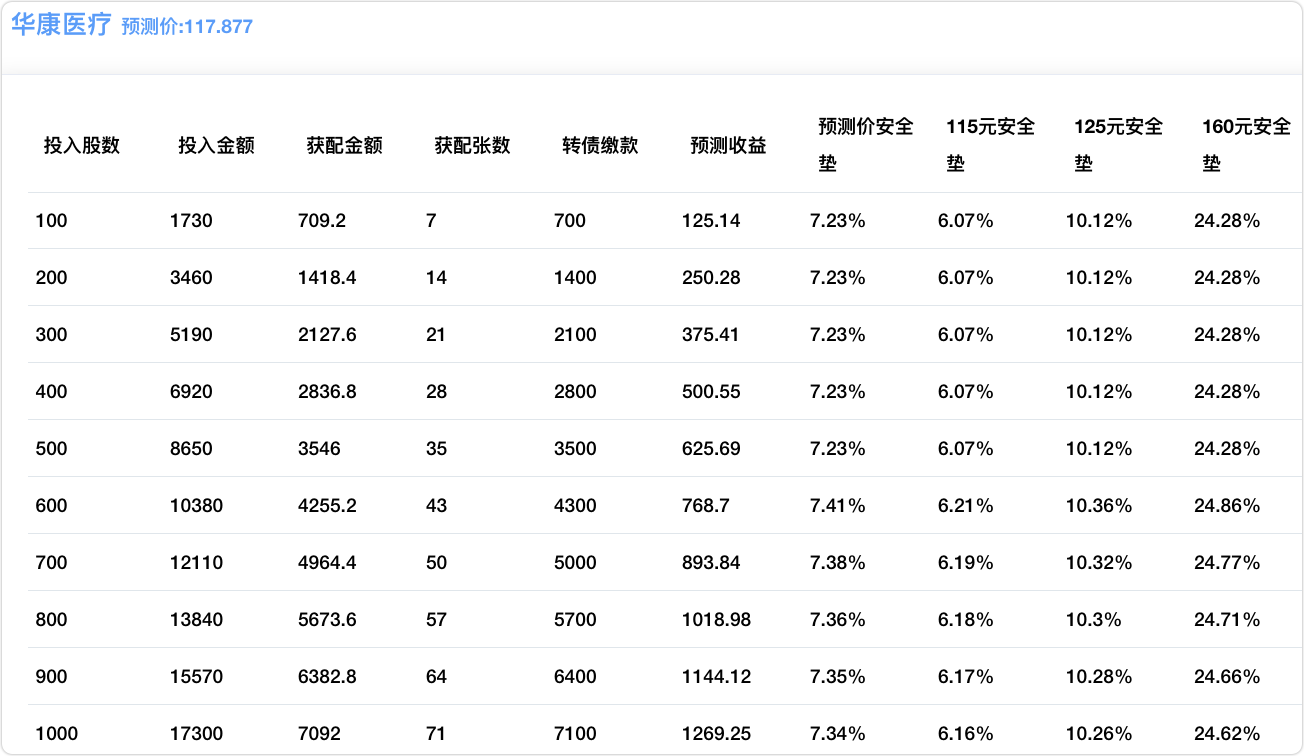Click the 24.86% cell in the 600 row
Viewport: 1304px width, 756px height.
click(x=1227, y=506)
